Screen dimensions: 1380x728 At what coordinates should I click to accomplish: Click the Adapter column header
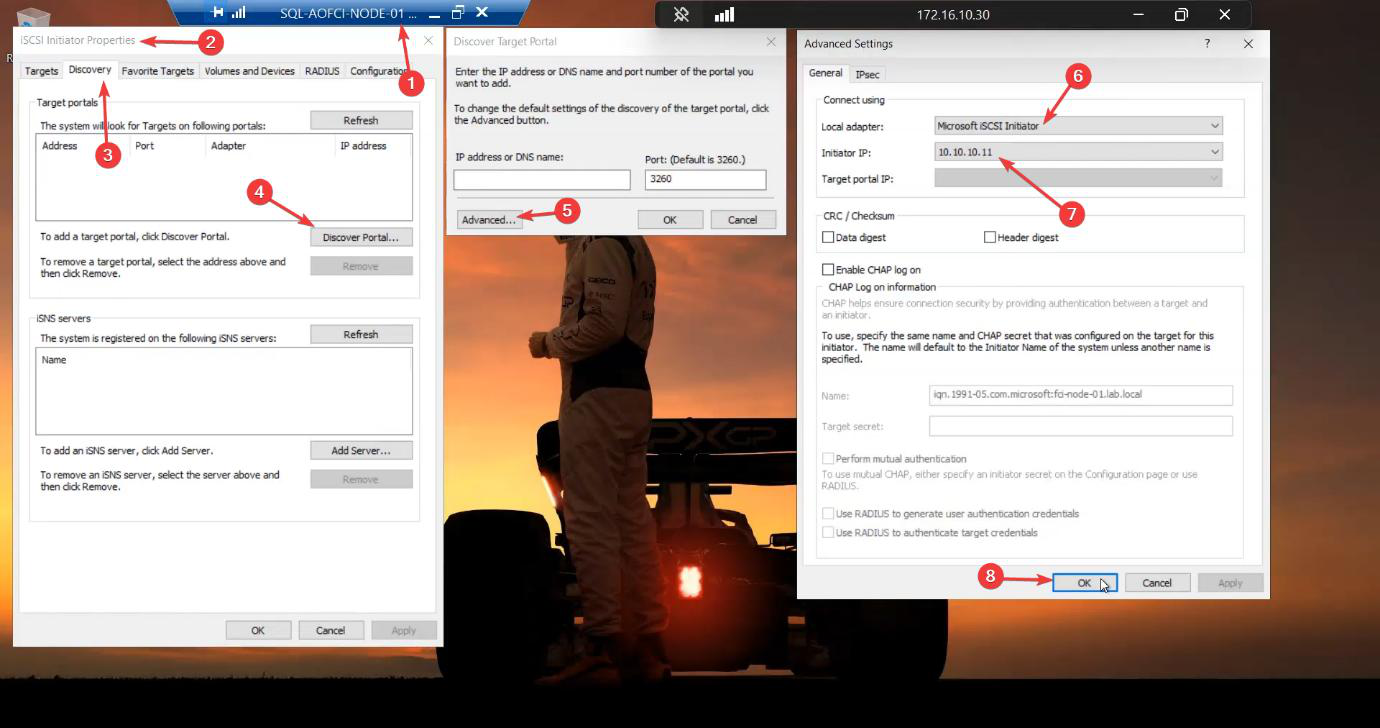(x=229, y=146)
